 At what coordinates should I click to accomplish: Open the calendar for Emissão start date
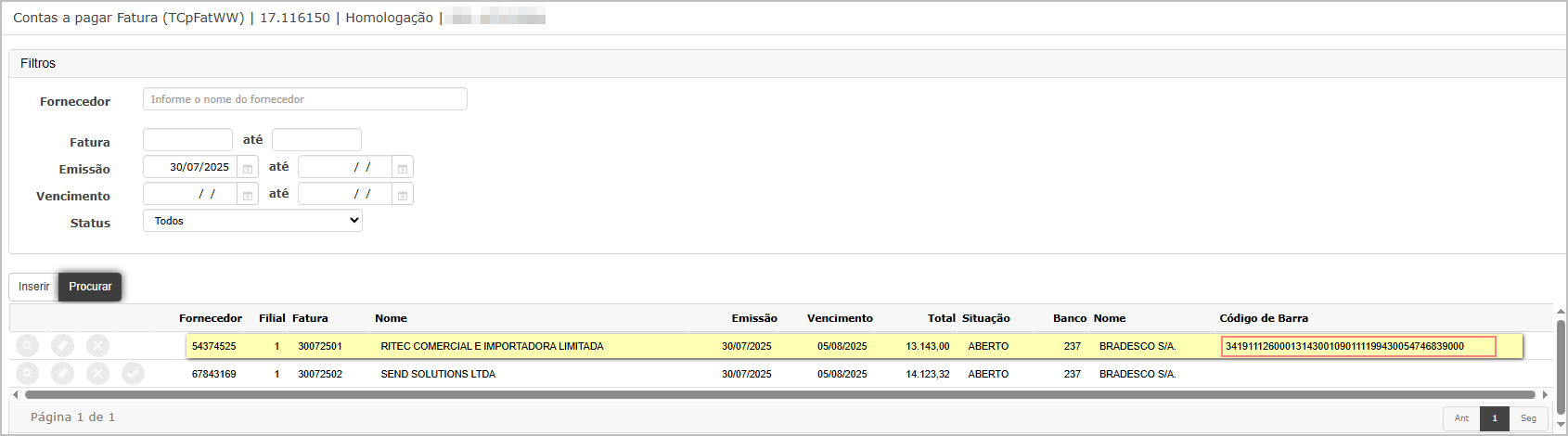(x=248, y=168)
